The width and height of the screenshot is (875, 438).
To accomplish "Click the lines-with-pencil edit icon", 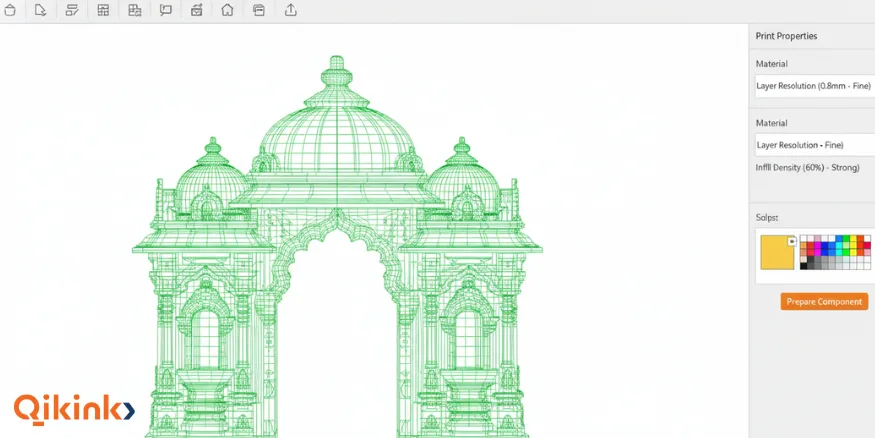I will [x=72, y=11].
